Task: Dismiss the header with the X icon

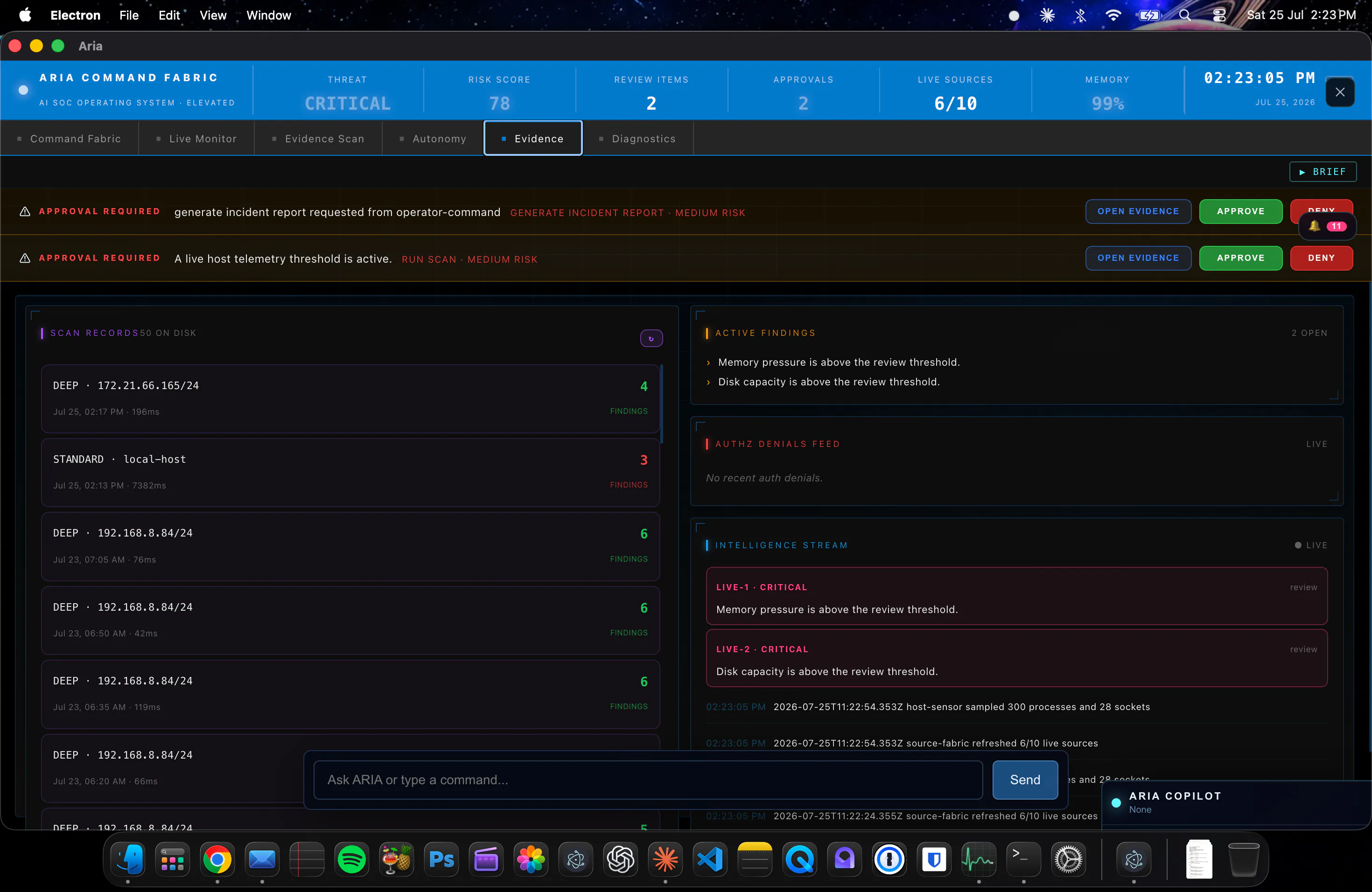Action: click(1340, 91)
